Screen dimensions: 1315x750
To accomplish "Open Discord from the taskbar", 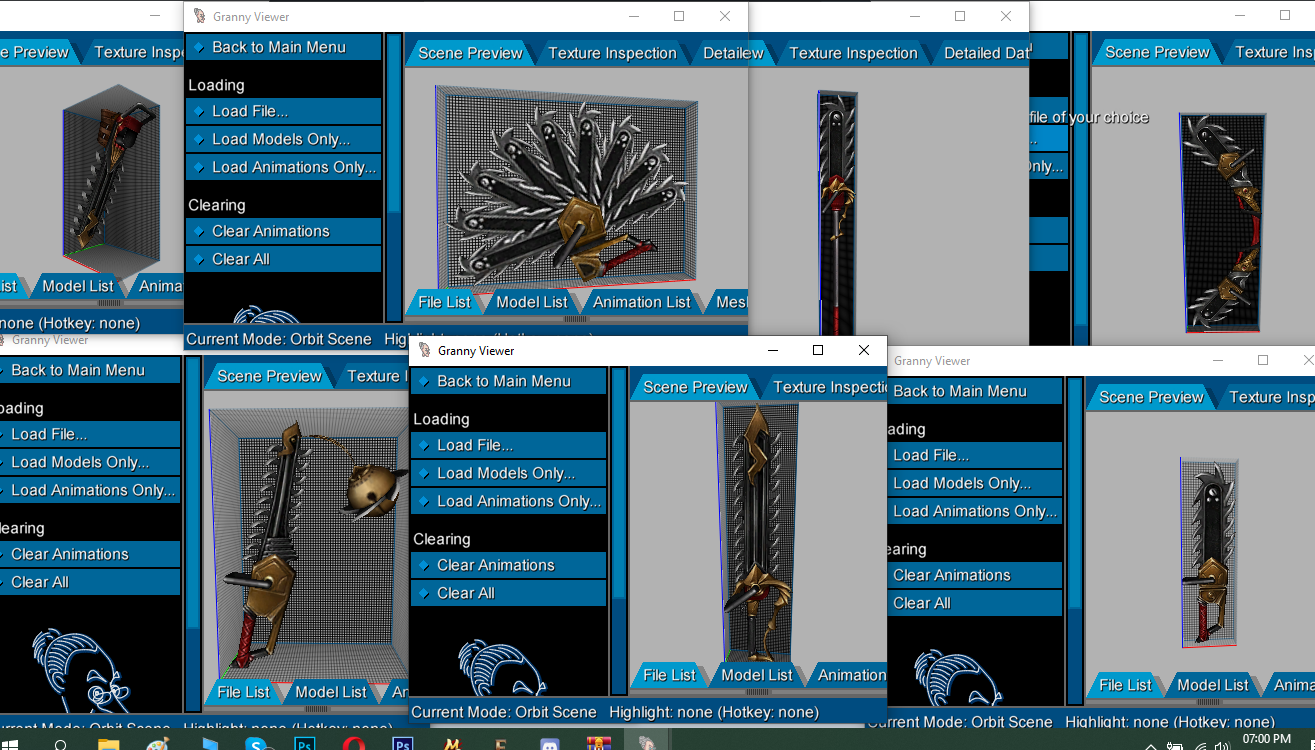I will [x=549, y=744].
